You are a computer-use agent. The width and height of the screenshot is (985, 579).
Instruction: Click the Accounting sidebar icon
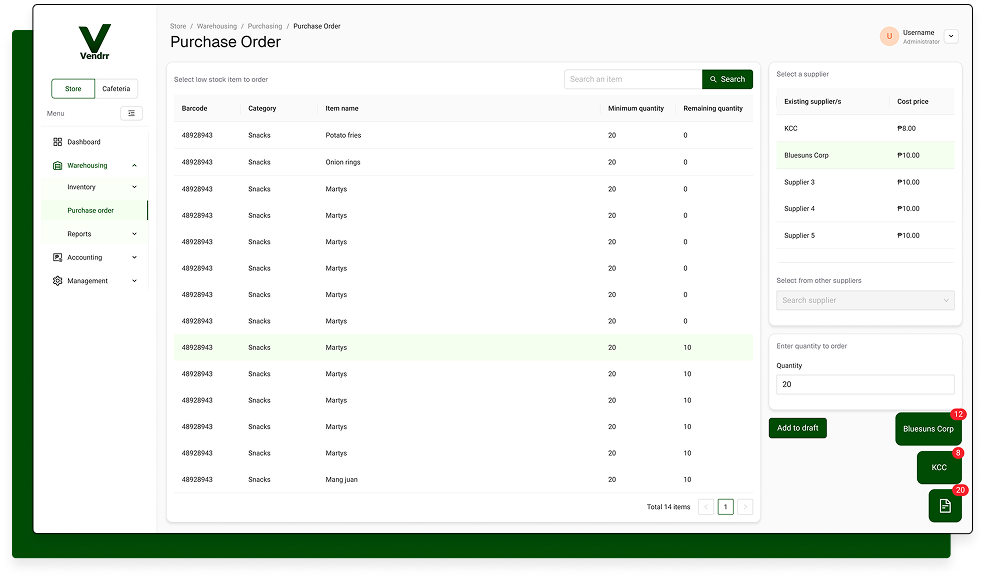[58, 258]
